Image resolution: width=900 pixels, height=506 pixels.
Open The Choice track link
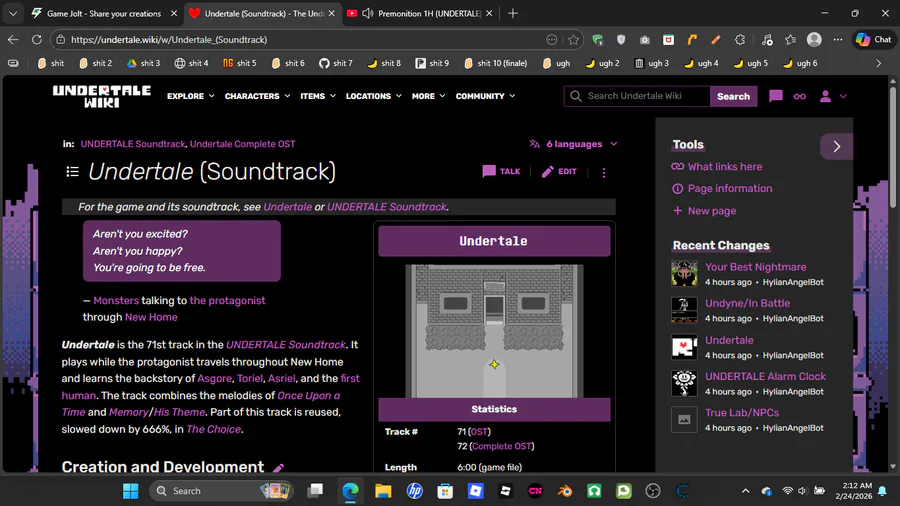click(x=214, y=429)
